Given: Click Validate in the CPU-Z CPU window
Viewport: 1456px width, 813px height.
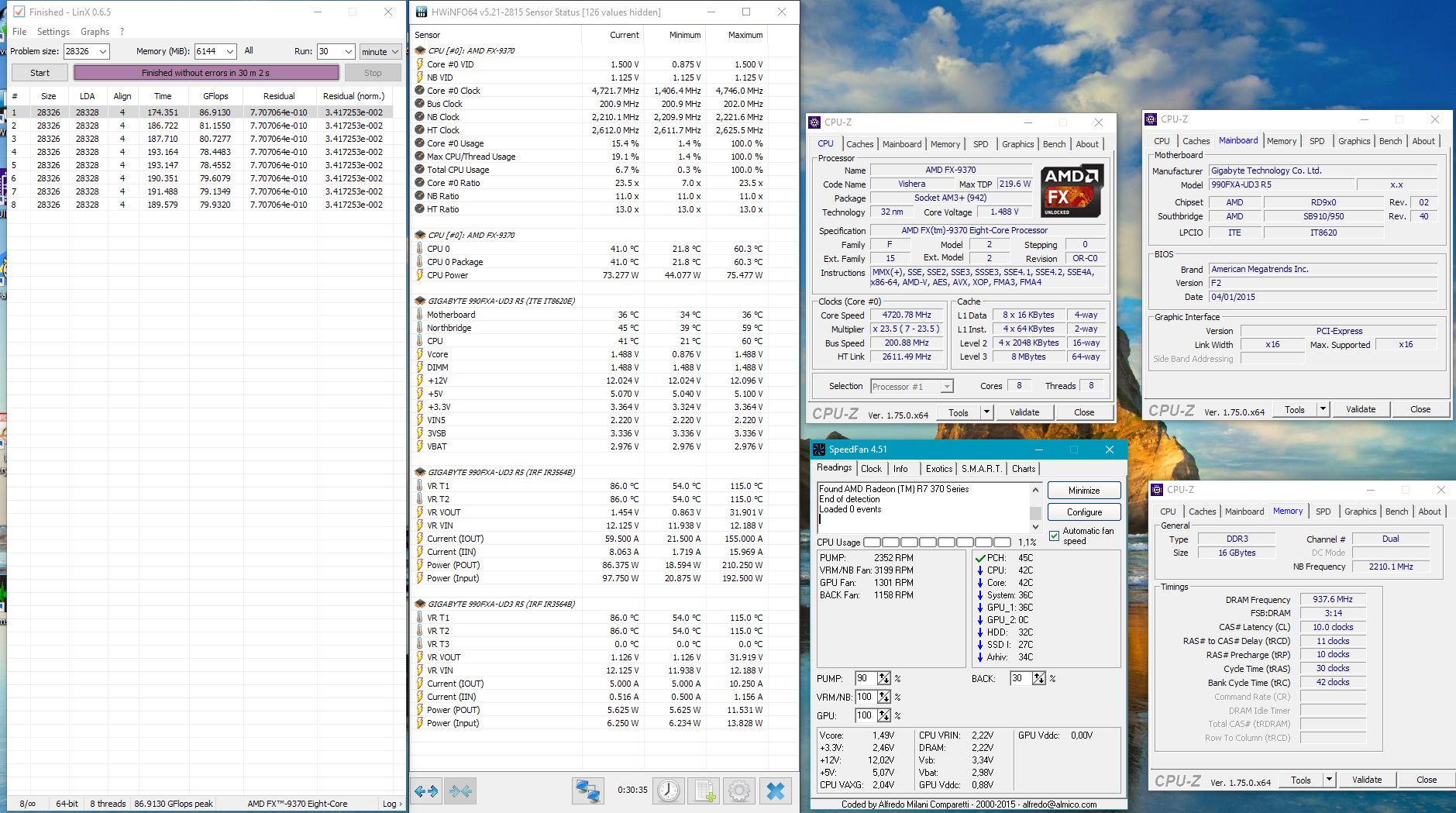Looking at the screenshot, I should (1024, 412).
